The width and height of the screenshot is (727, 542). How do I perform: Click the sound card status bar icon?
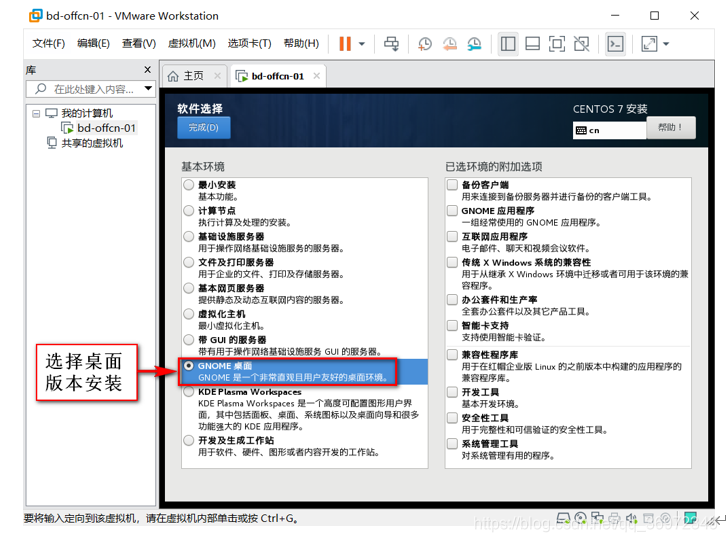[631, 518]
